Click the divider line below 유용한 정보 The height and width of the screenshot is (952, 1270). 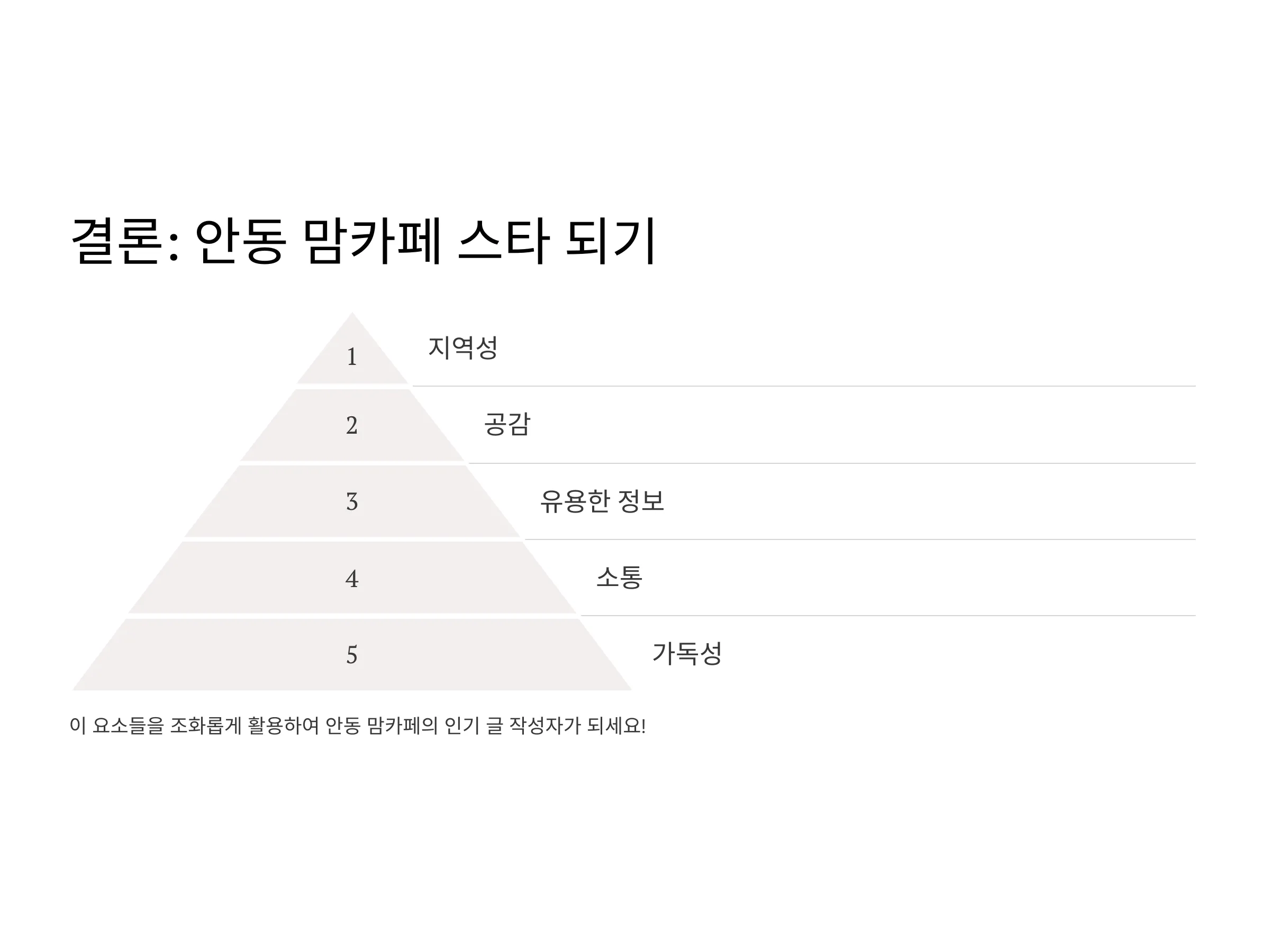[x=860, y=539]
